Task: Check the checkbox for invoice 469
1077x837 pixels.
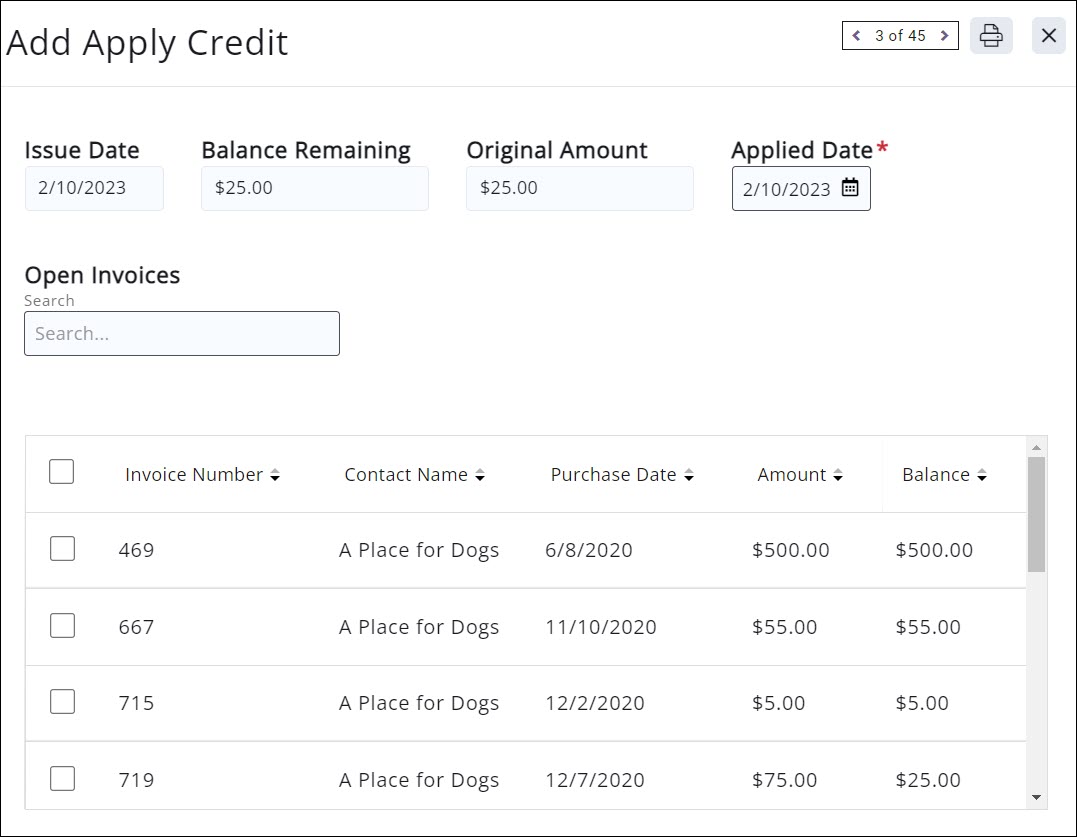Action: (x=61, y=549)
